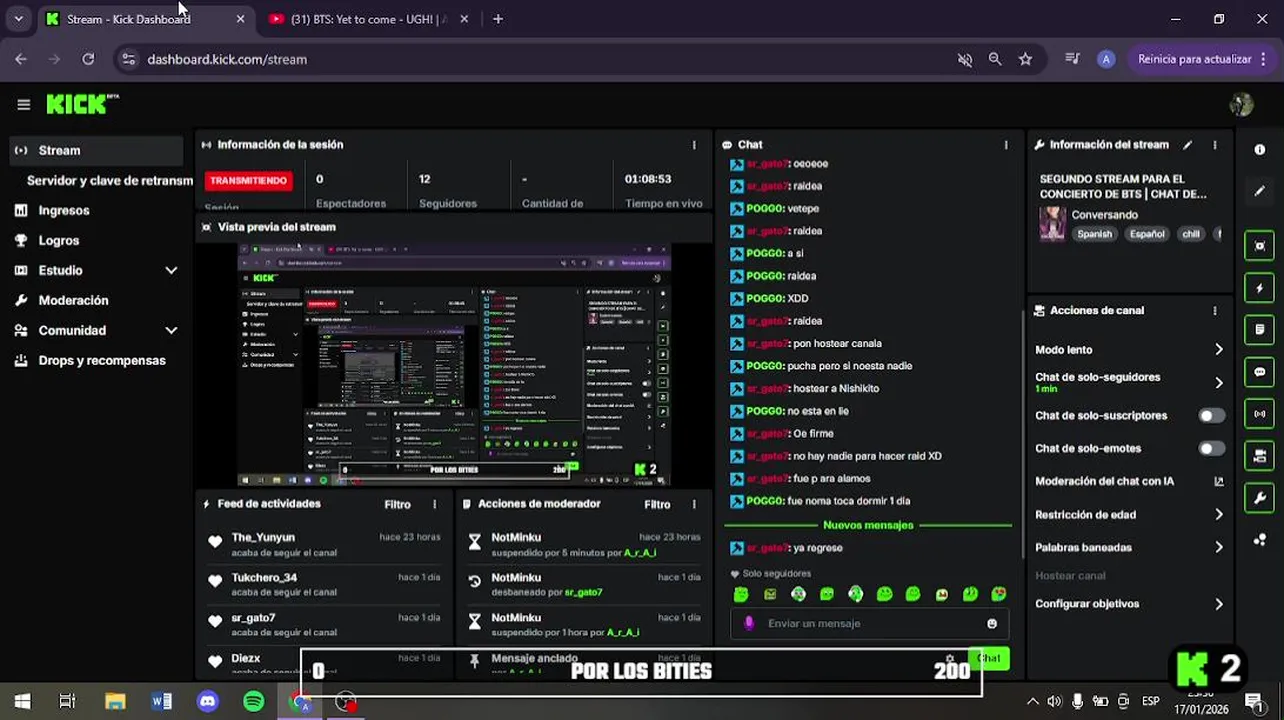Open Modo lento settings chevron
This screenshot has width=1284, height=720.
coord(1219,349)
